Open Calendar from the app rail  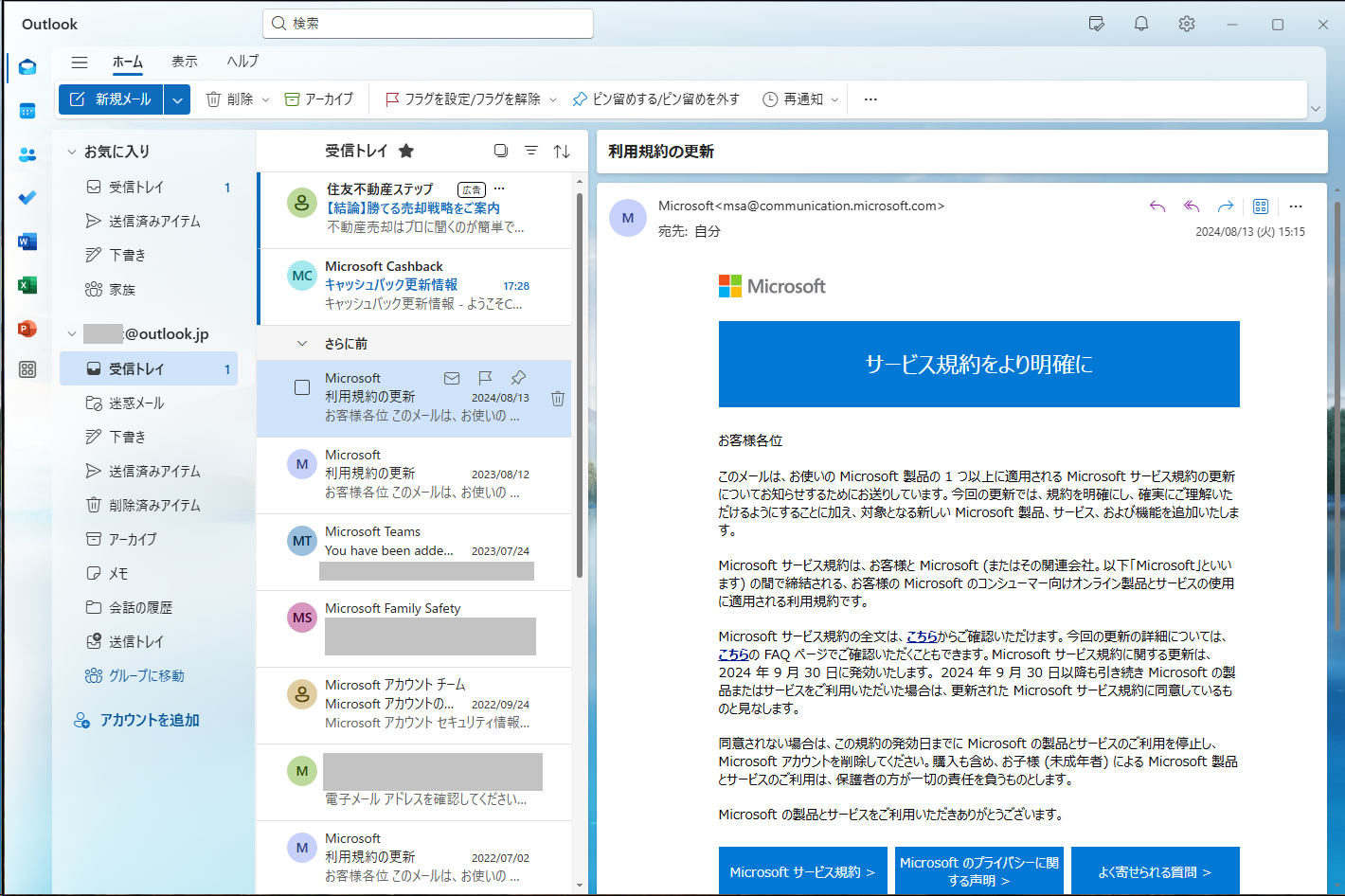[27, 111]
